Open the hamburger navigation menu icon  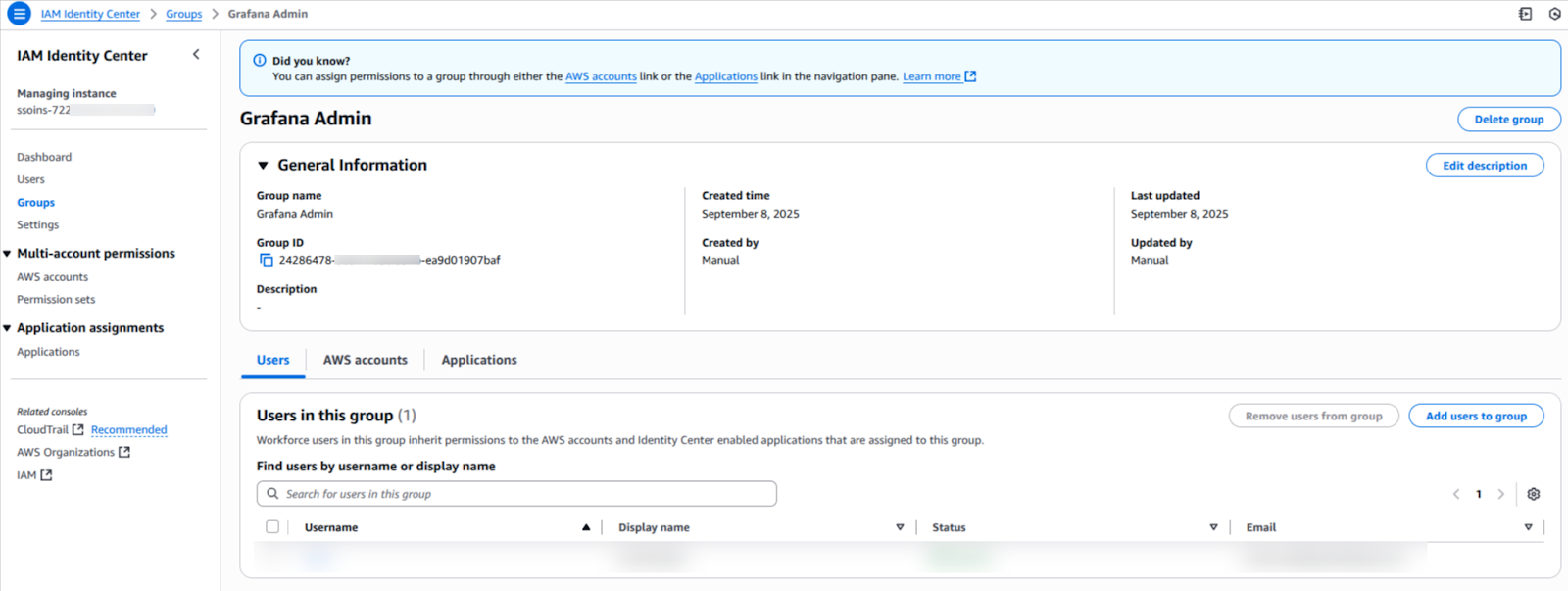pos(19,14)
